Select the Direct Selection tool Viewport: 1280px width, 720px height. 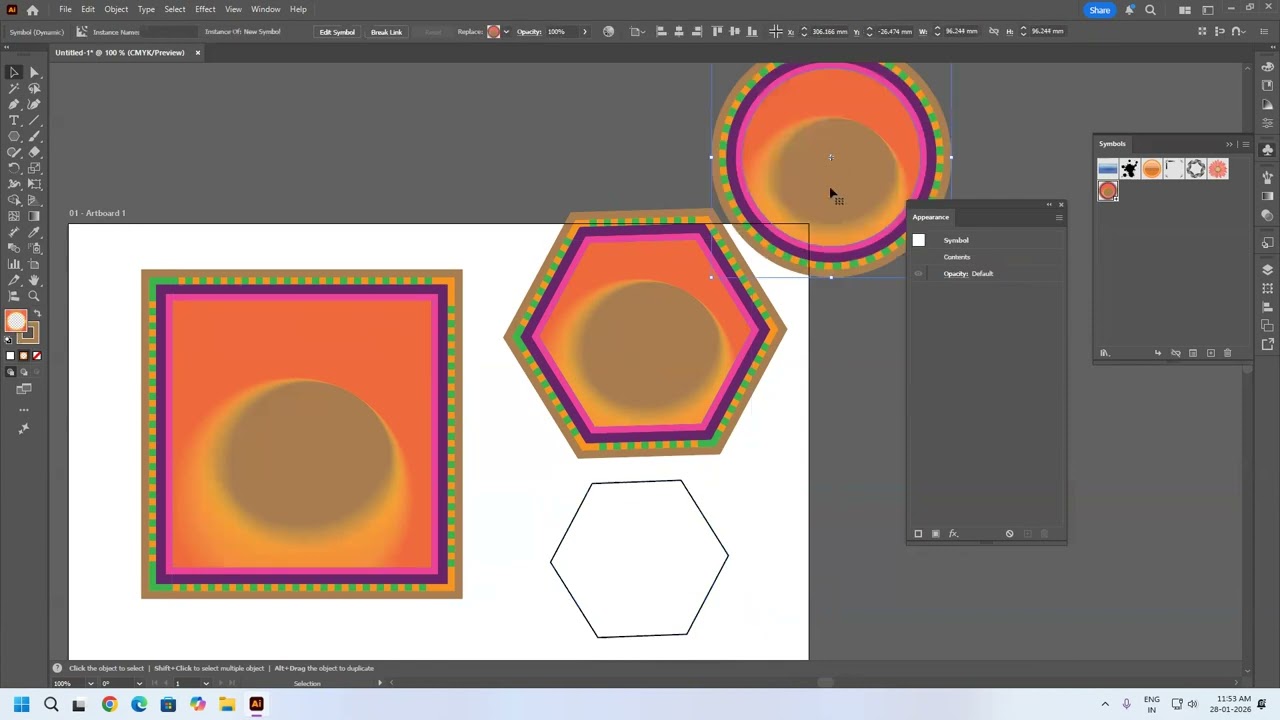[34, 72]
